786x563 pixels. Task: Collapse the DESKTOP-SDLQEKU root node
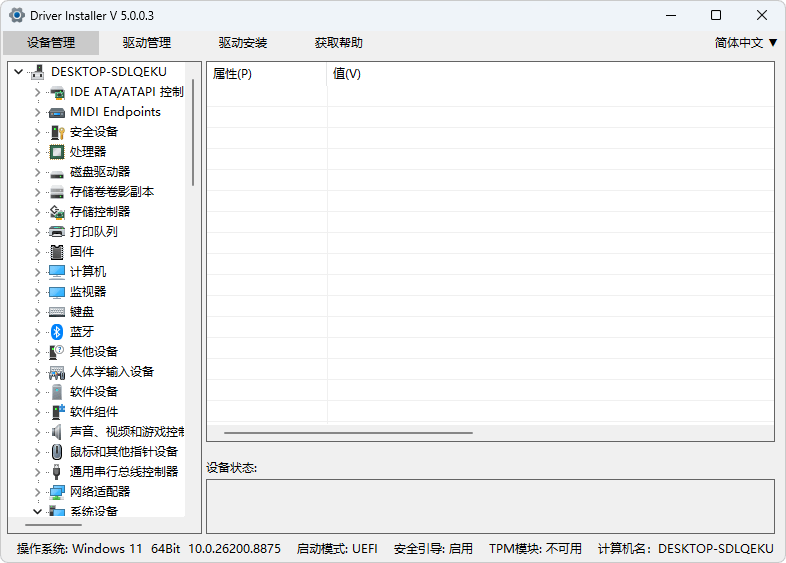(19, 72)
